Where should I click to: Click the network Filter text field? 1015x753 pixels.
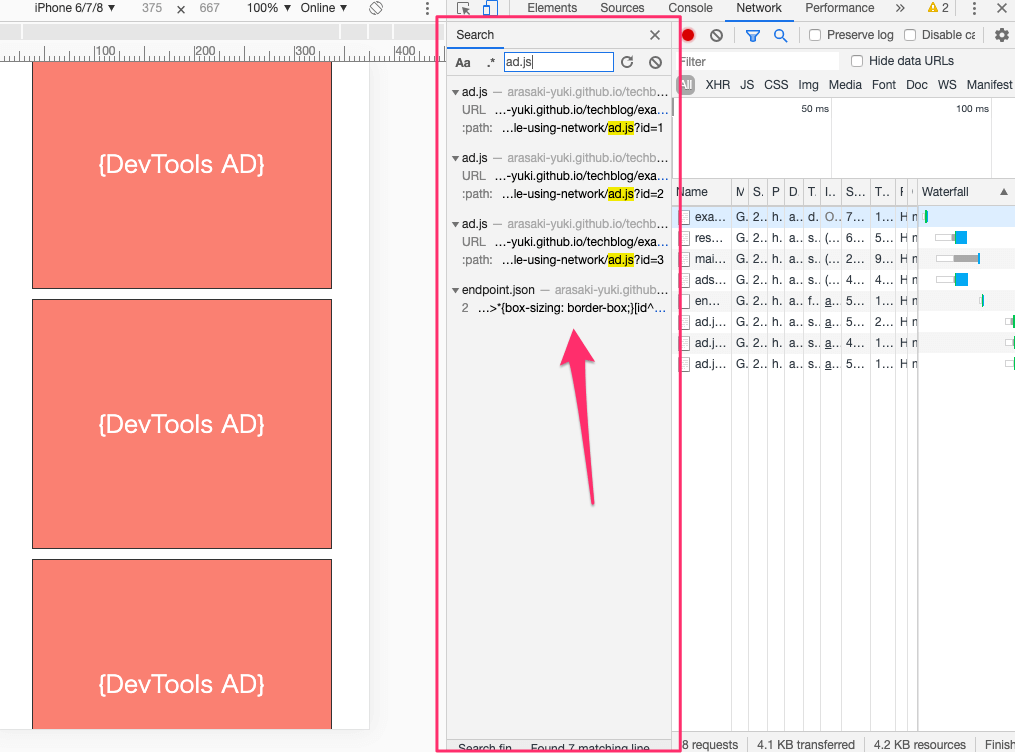pos(755,62)
